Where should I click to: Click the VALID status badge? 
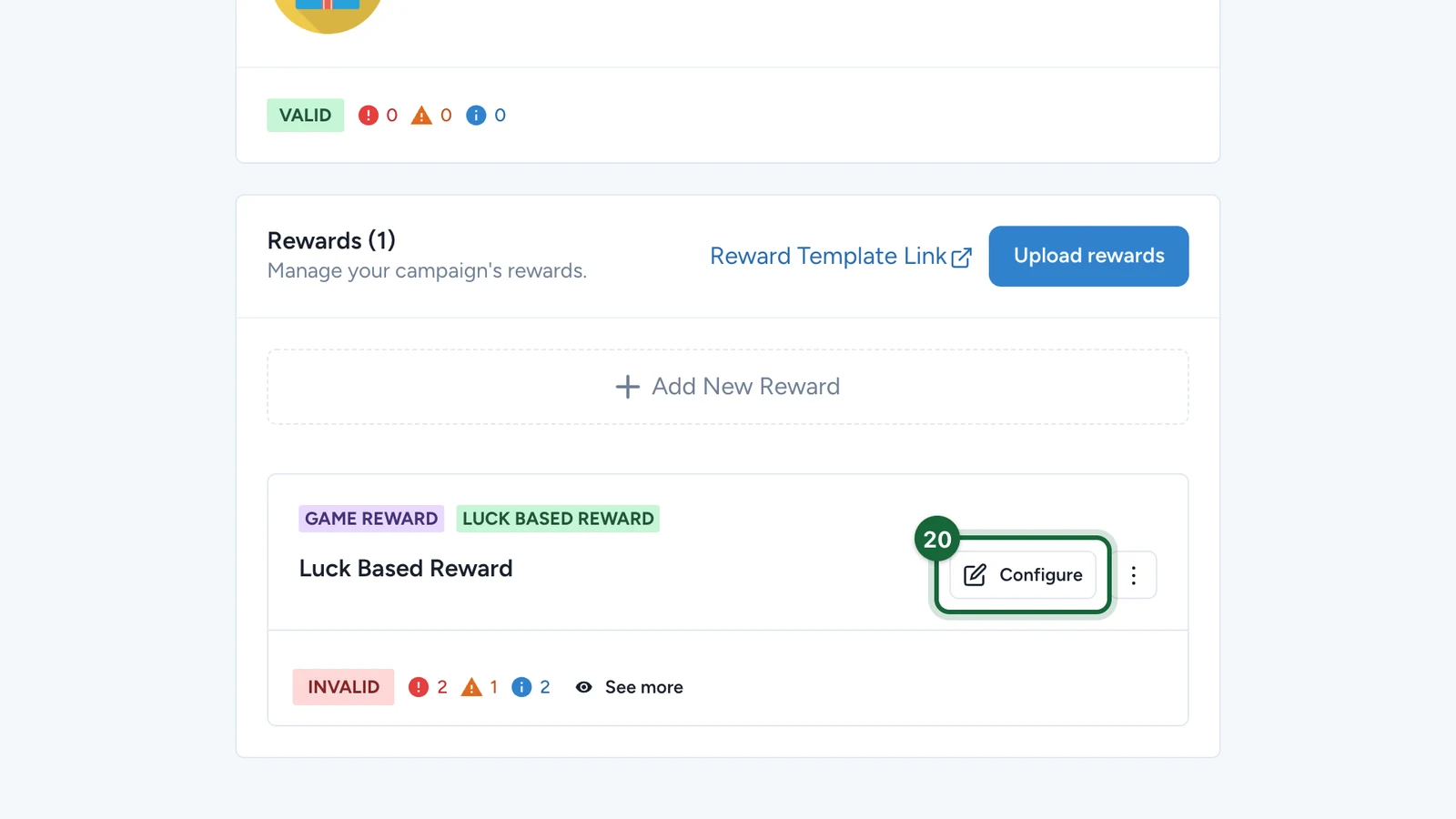(x=306, y=116)
